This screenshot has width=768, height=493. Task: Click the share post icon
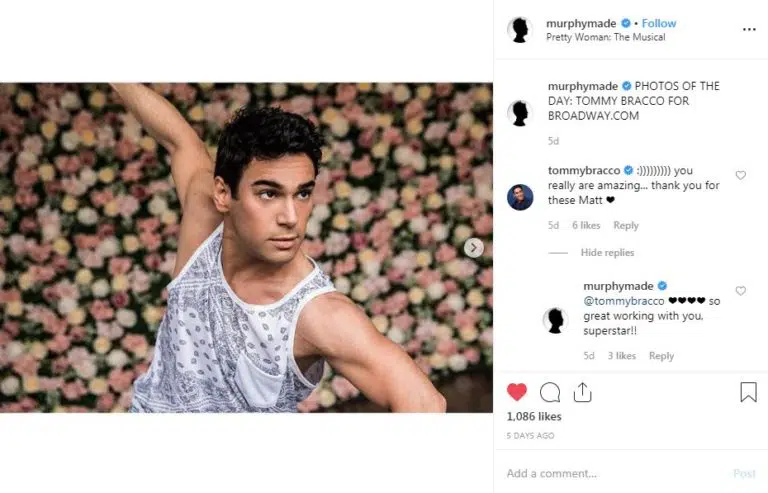pos(583,391)
